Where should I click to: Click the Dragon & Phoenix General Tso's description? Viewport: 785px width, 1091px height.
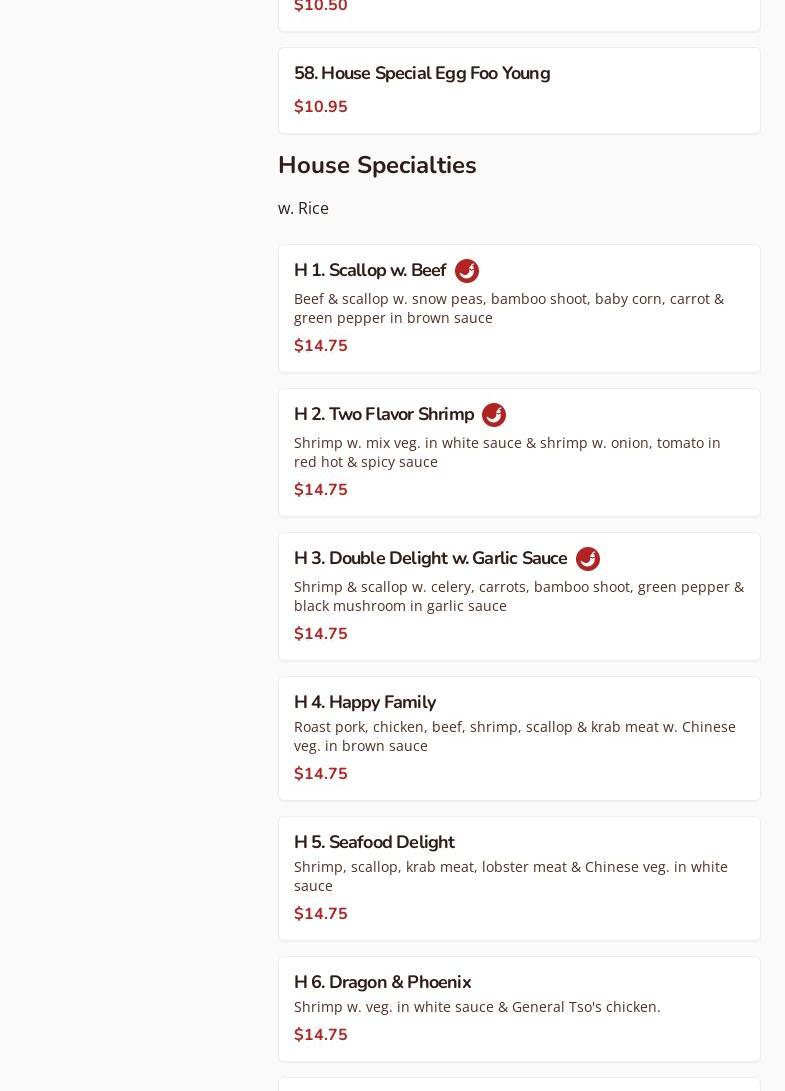[x=477, y=1007]
